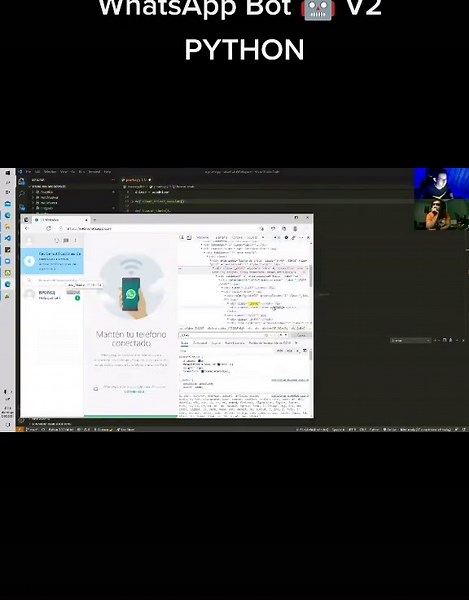The width and height of the screenshot is (469, 600).
Task: Click the DevTools Elements panel scrollbar
Action: click(x=311, y=276)
